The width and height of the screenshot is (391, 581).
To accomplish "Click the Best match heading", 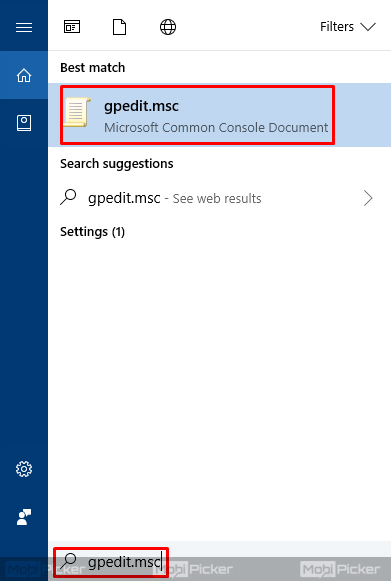I will click(x=93, y=68).
